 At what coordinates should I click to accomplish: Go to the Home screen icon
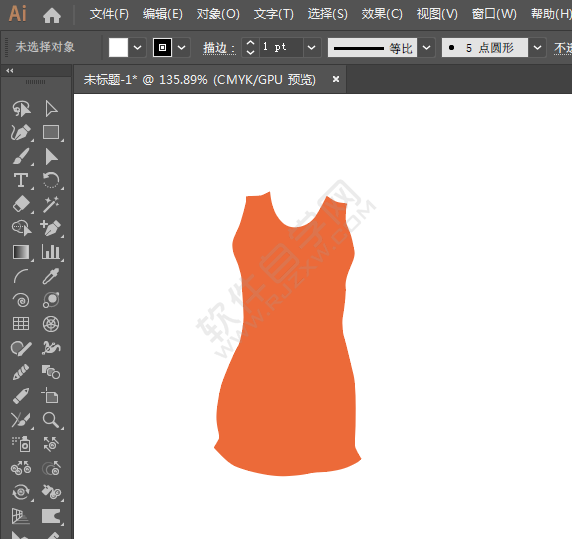[52, 15]
